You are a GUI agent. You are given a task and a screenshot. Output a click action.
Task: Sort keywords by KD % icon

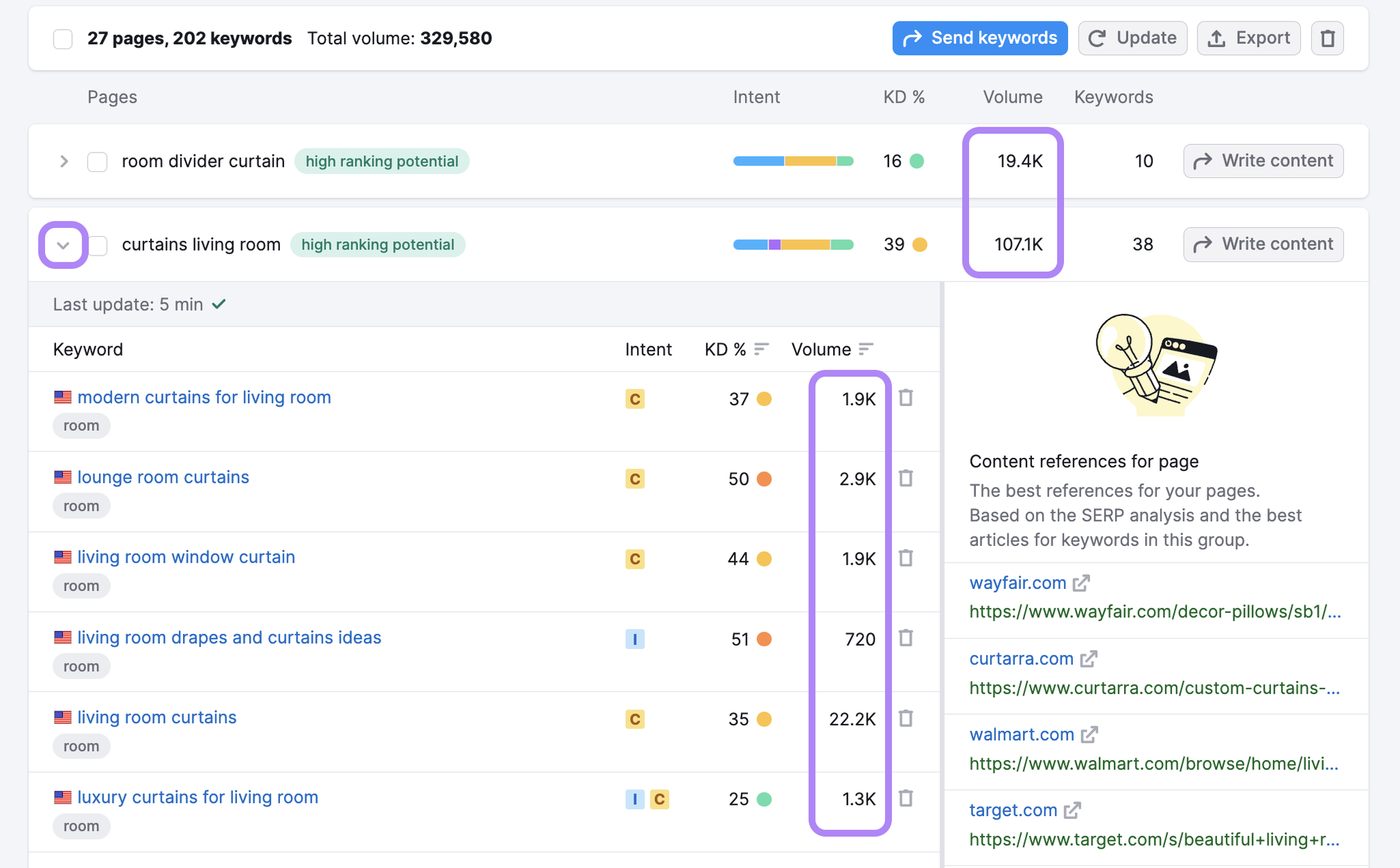pos(761,349)
